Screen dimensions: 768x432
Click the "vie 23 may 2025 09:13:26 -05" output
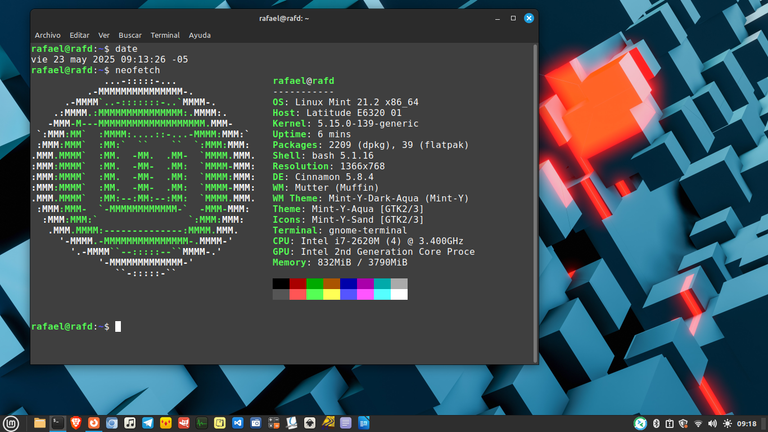click(110, 59)
